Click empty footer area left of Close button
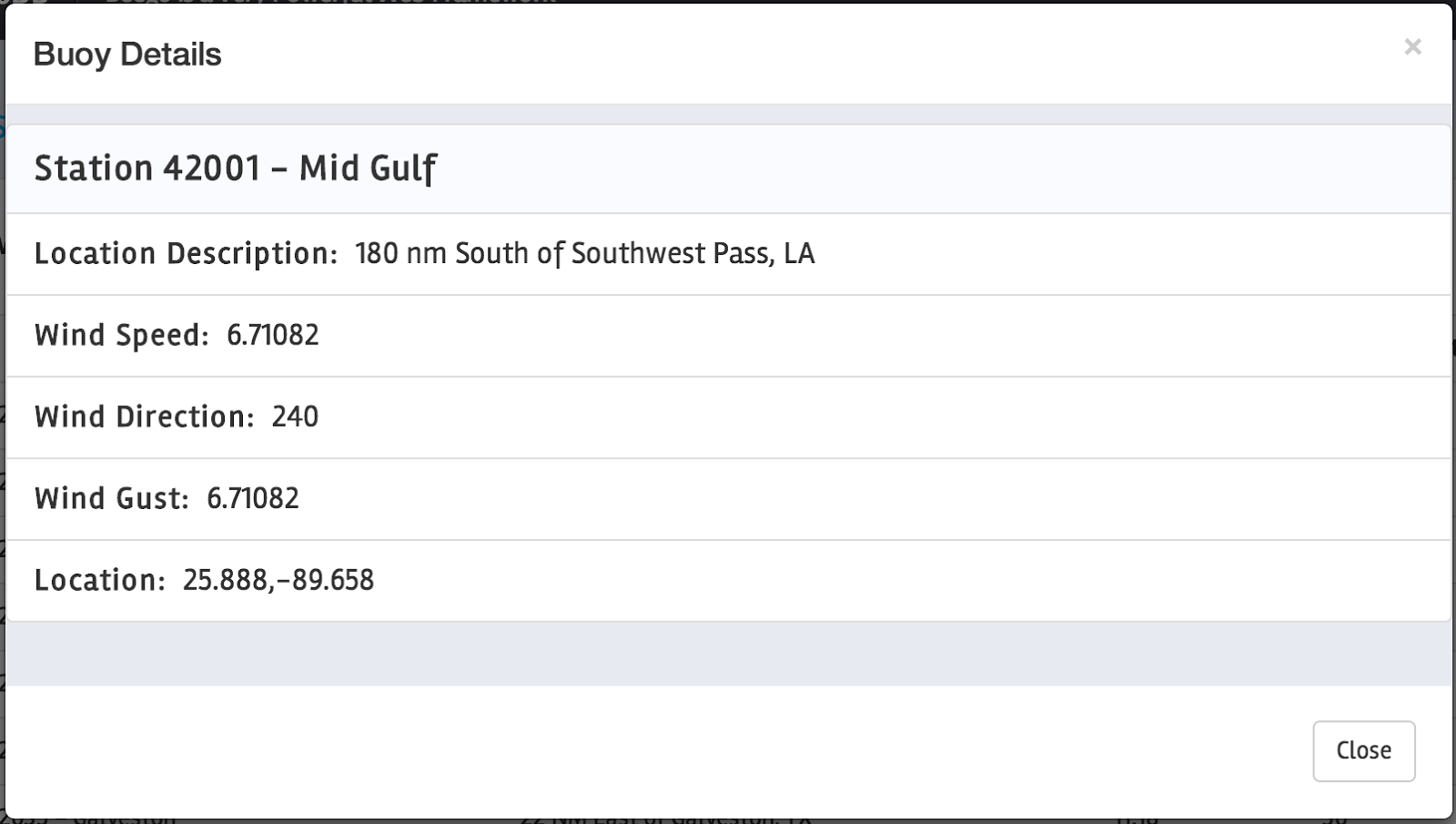The image size is (1456, 824). (655, 750)
